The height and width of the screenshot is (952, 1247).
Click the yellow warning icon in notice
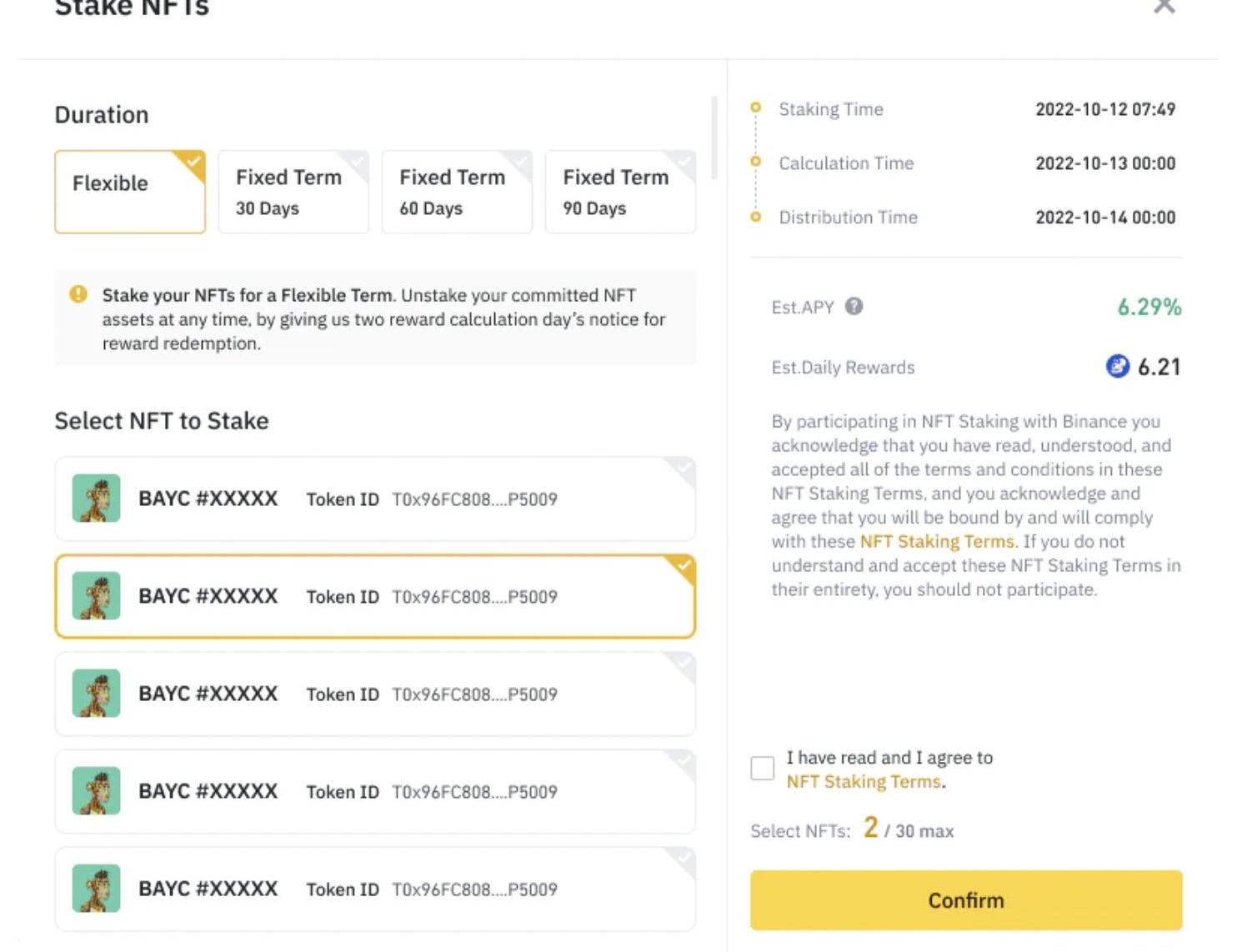78,294
